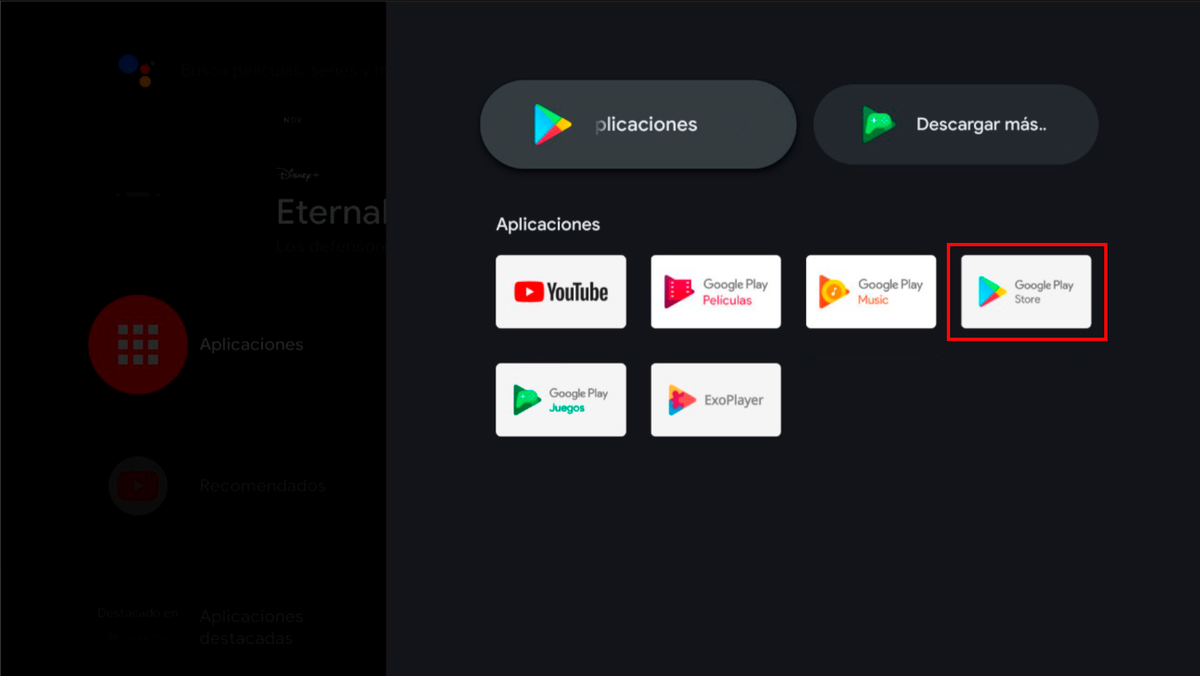Select Aplicaciones row label in sidebar
This screenshot has width=1200, height=676.
click(251, 344)
